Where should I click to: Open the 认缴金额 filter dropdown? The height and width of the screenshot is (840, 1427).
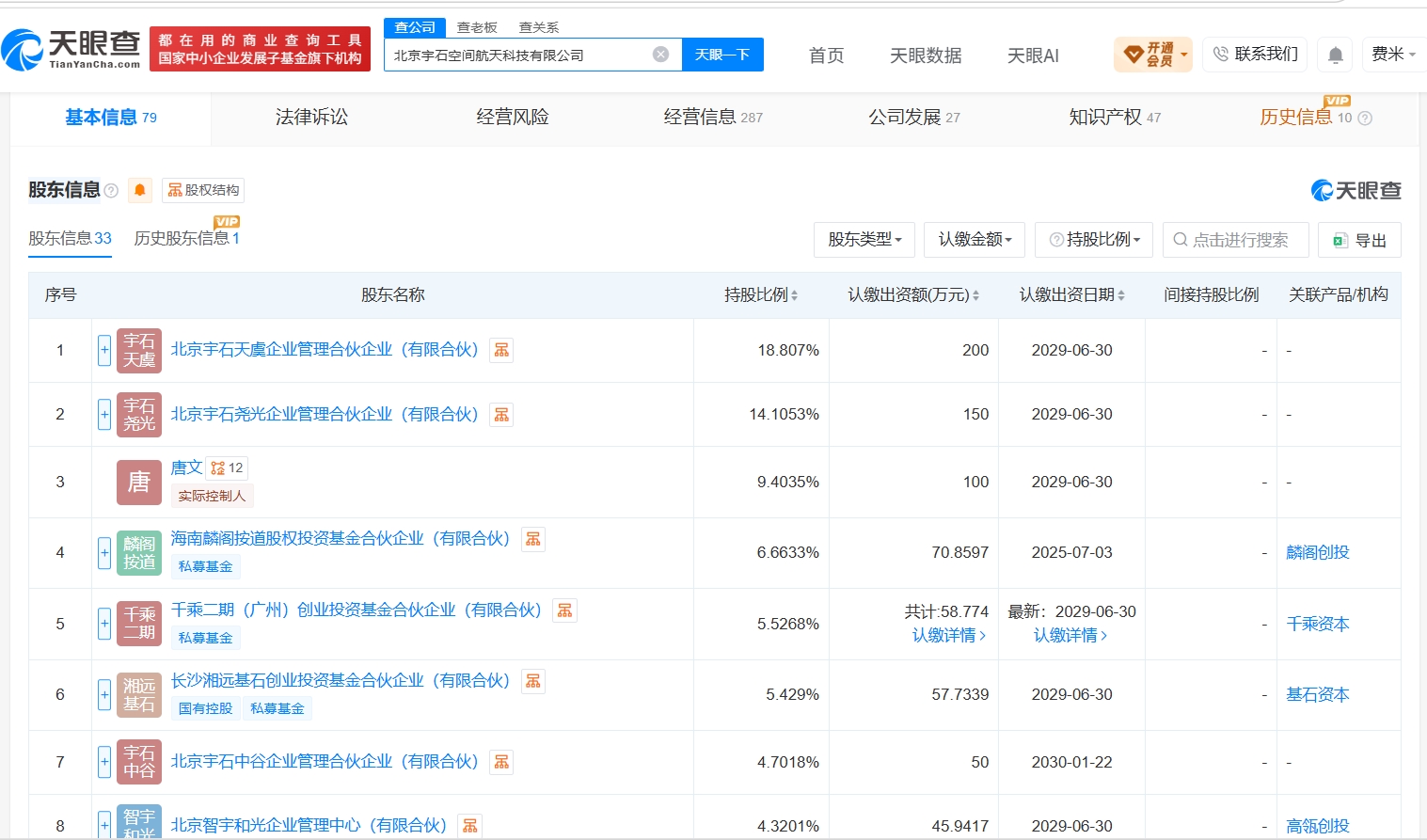coord(975,240)
